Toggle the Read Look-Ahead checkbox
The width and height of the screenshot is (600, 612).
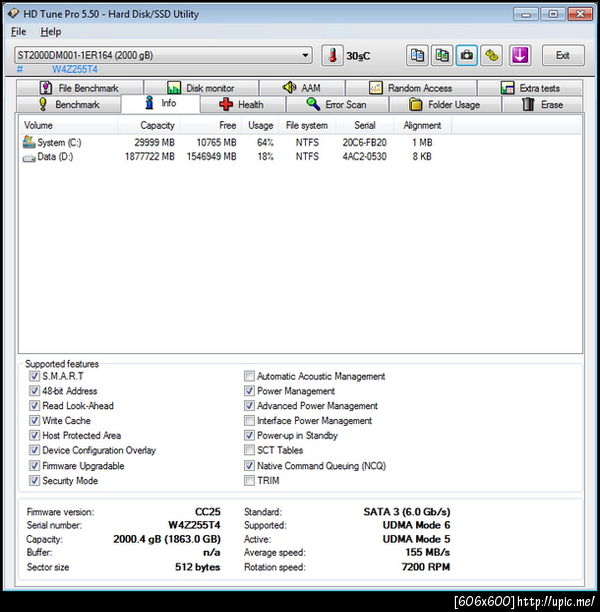click(34, 406)
